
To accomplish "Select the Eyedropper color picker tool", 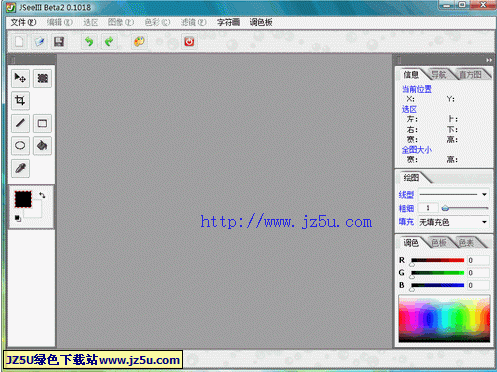I will point(20,168).
